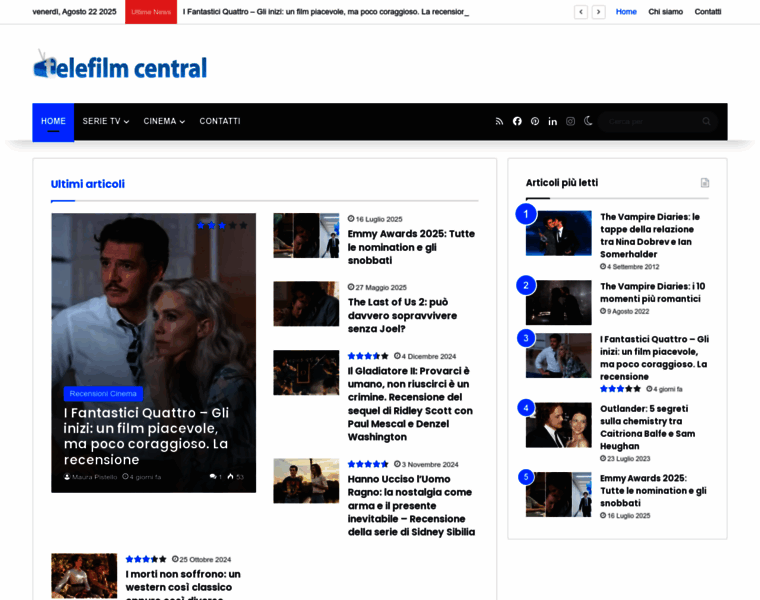Click the Articoli più letti document icon
This screenshot has width=760, height=600.
705,183
